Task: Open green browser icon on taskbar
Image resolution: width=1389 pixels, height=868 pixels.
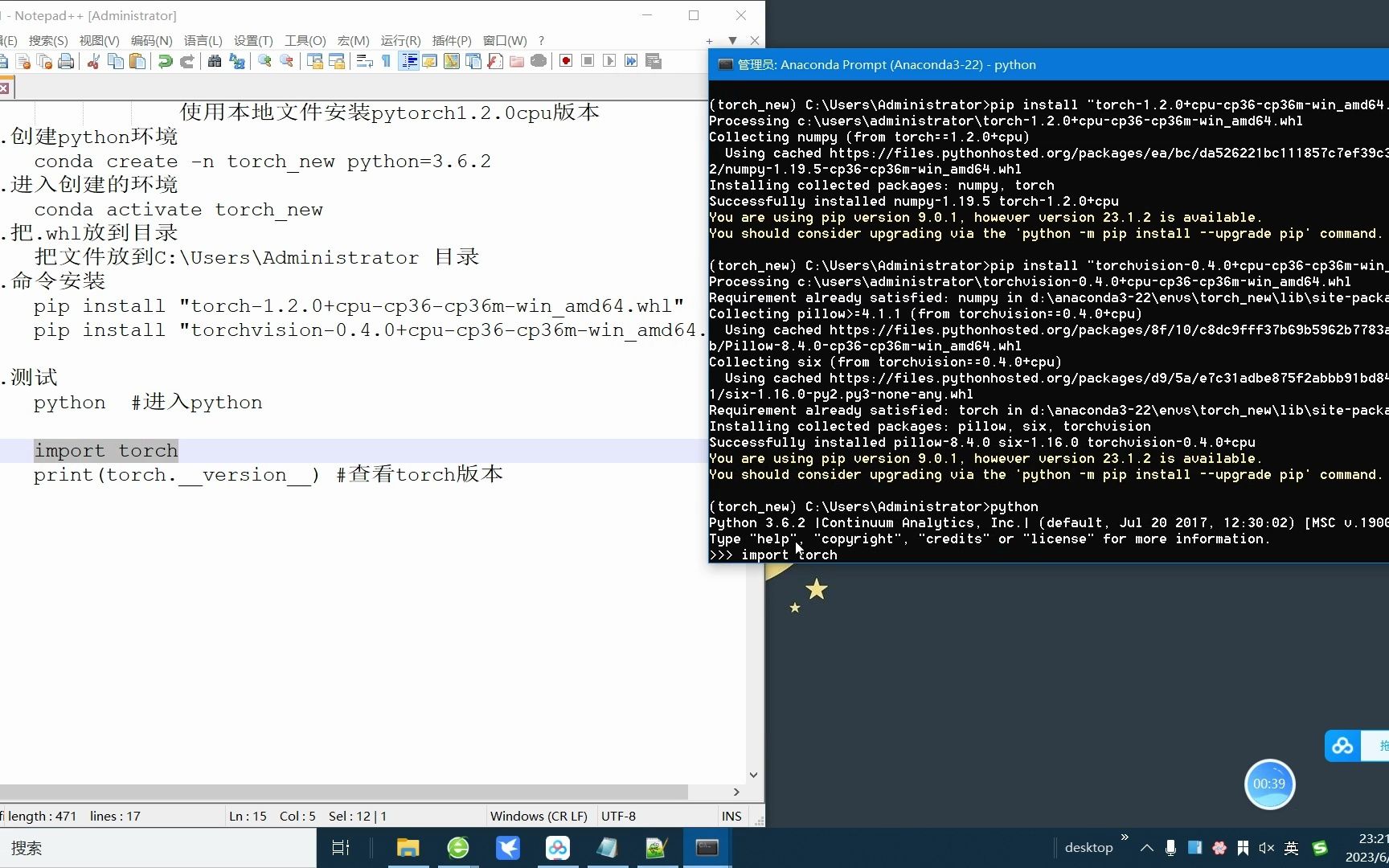Action: pos(458,848)
